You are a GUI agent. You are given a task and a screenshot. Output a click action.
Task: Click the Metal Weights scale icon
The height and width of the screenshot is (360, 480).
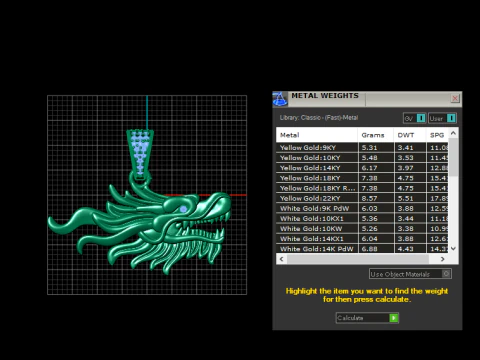coord(280,99)
